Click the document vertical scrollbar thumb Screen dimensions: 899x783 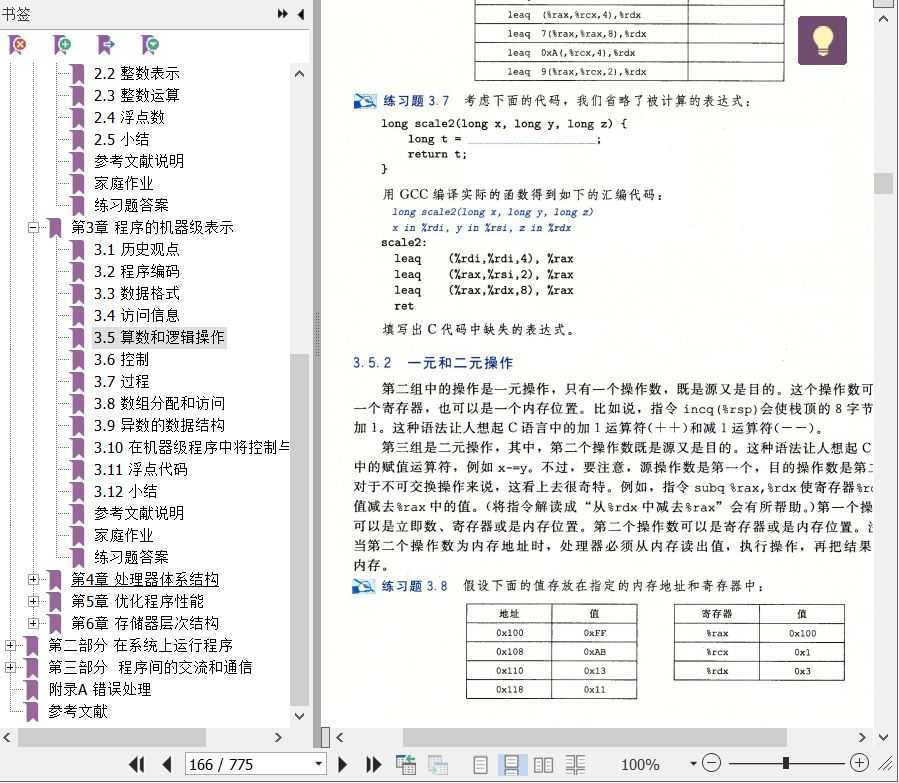[x=884, y=183]
